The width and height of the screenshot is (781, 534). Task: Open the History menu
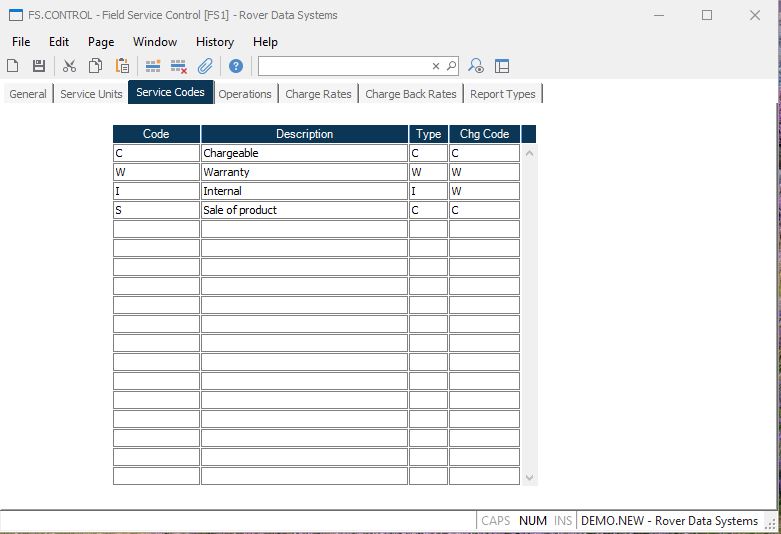pos(214,42)
